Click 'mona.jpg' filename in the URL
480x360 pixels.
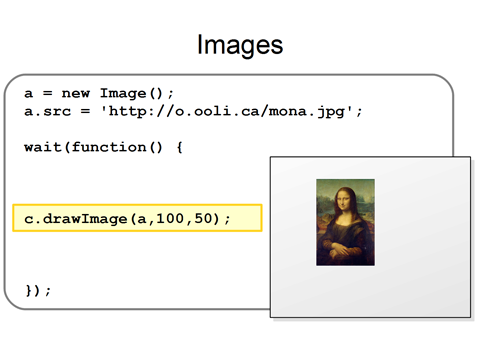307,111
